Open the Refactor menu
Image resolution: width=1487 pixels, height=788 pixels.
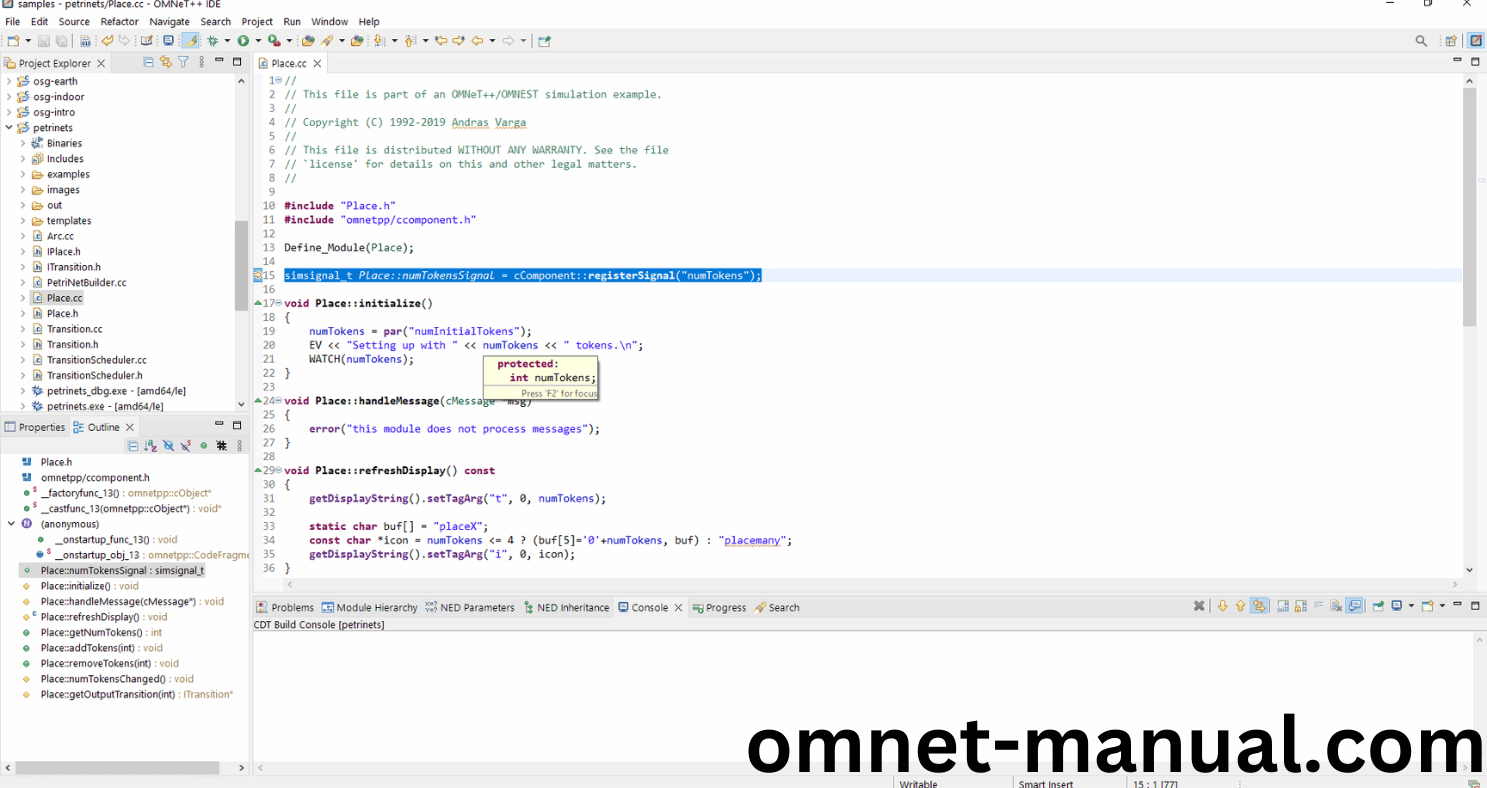coord(119,21)
